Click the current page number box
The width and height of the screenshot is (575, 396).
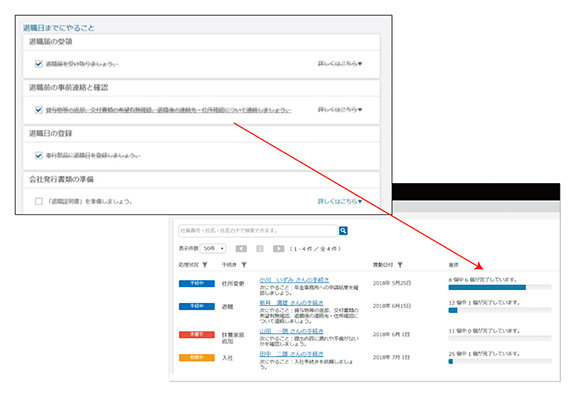260,249
